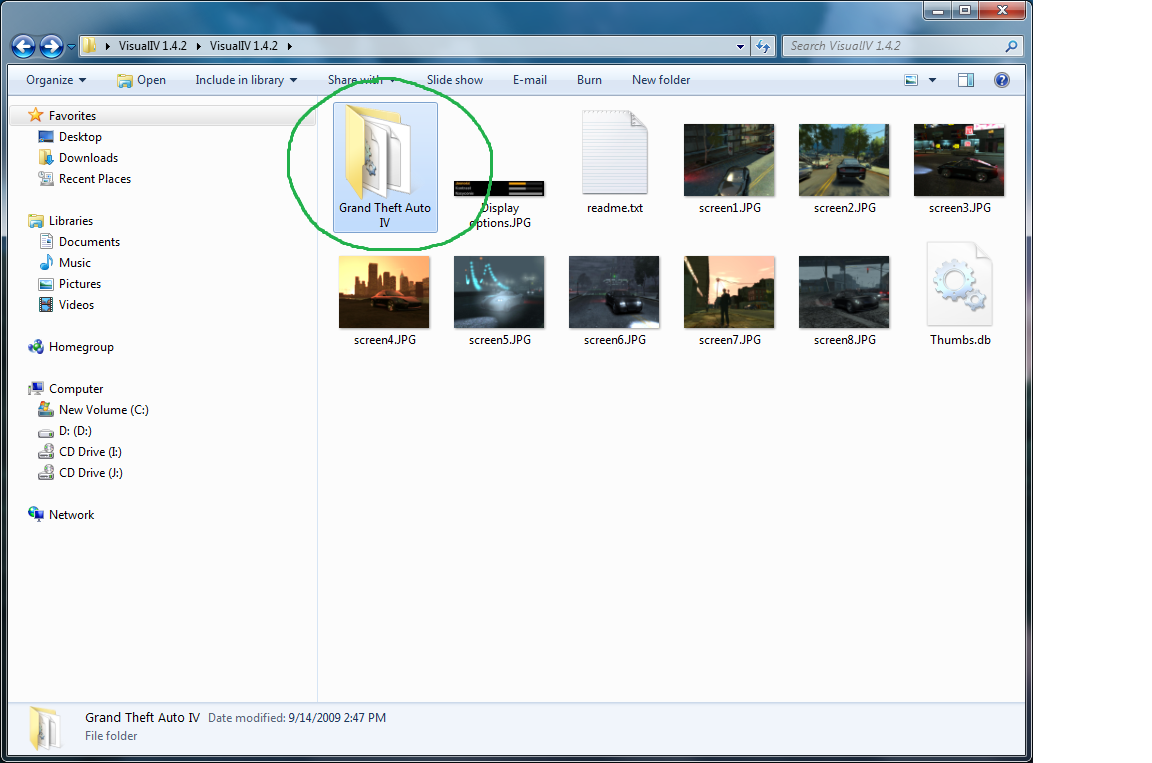1152x763 pixels.
Task: Open the Documents library
Action: point(89,242)
